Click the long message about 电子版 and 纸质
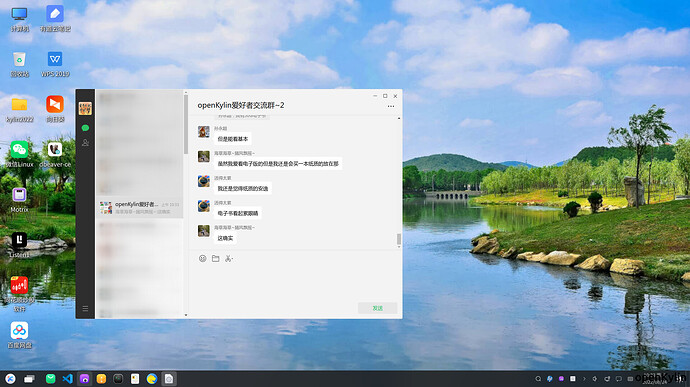The width and height of the screenshot is (690, 387). 278,164
